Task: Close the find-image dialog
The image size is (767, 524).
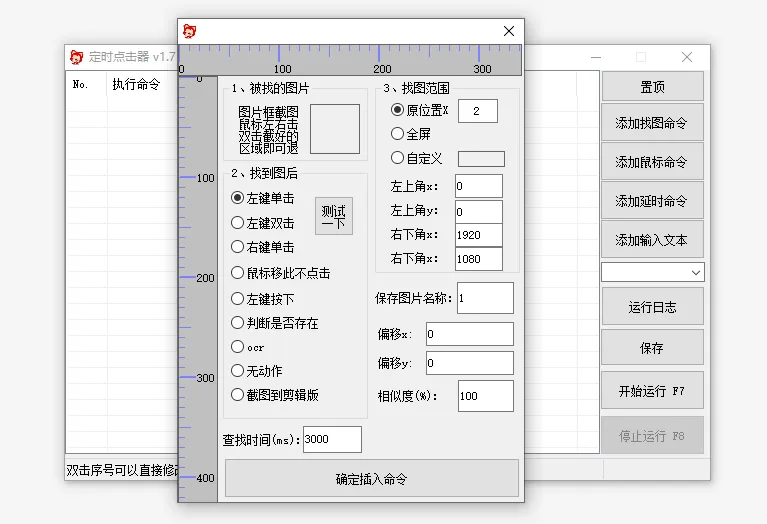Action: click(x=509, y=31)
